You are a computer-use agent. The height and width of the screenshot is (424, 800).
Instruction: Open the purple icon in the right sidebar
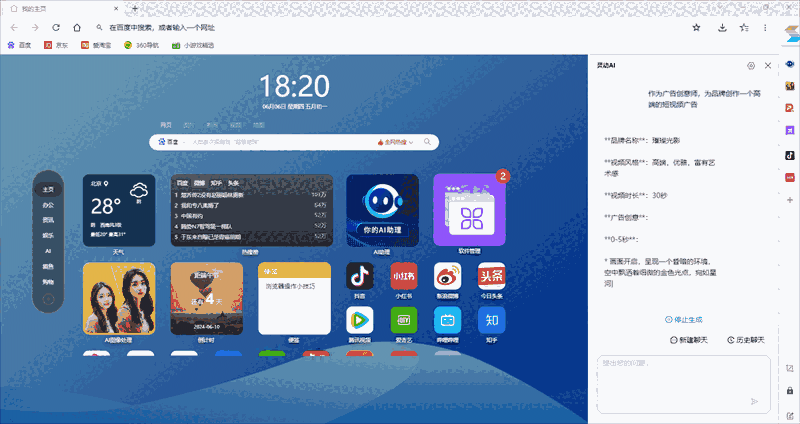pos(790,131)
